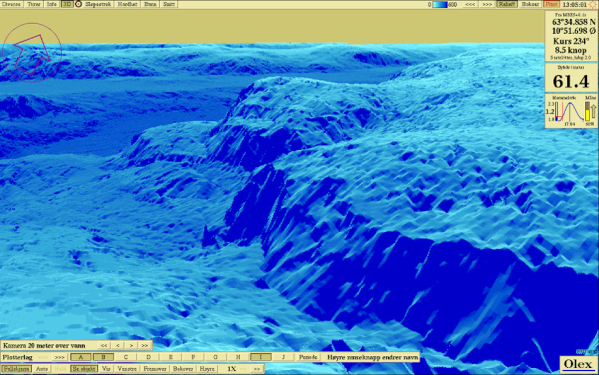Image resolution: width=599 pixels, height=375 pixels.
Task: Toggle the 3D view button
Action: (67, 4)
